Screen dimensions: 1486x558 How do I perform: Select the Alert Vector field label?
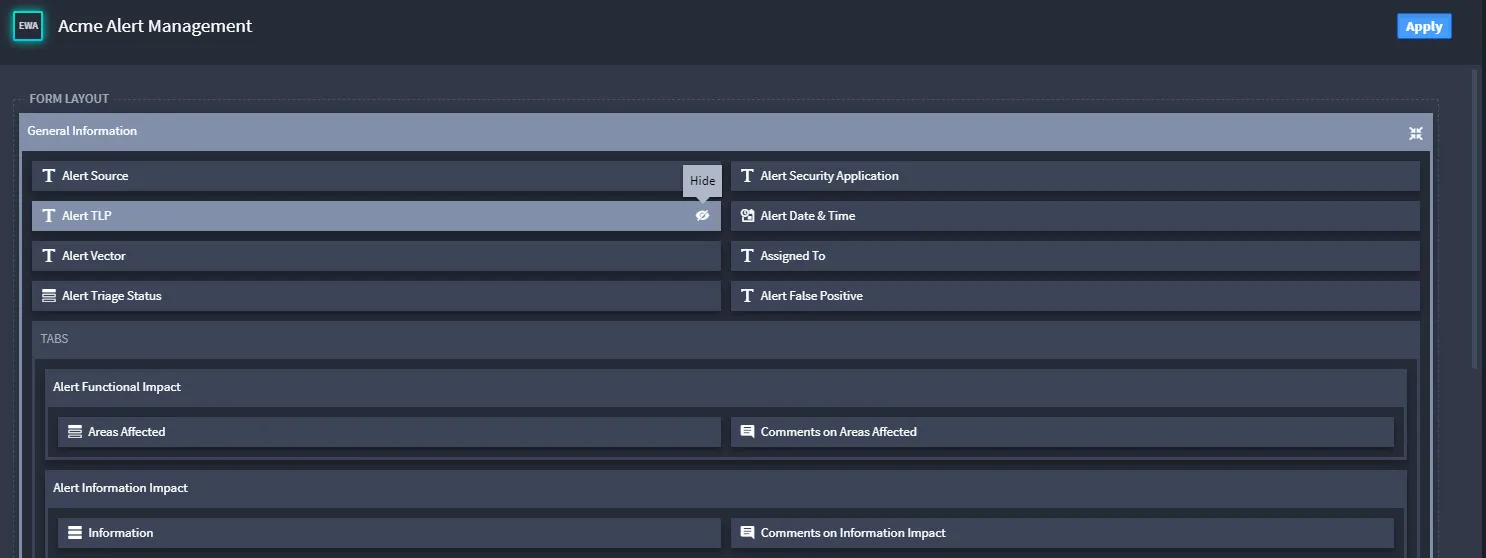click(94, 256)
